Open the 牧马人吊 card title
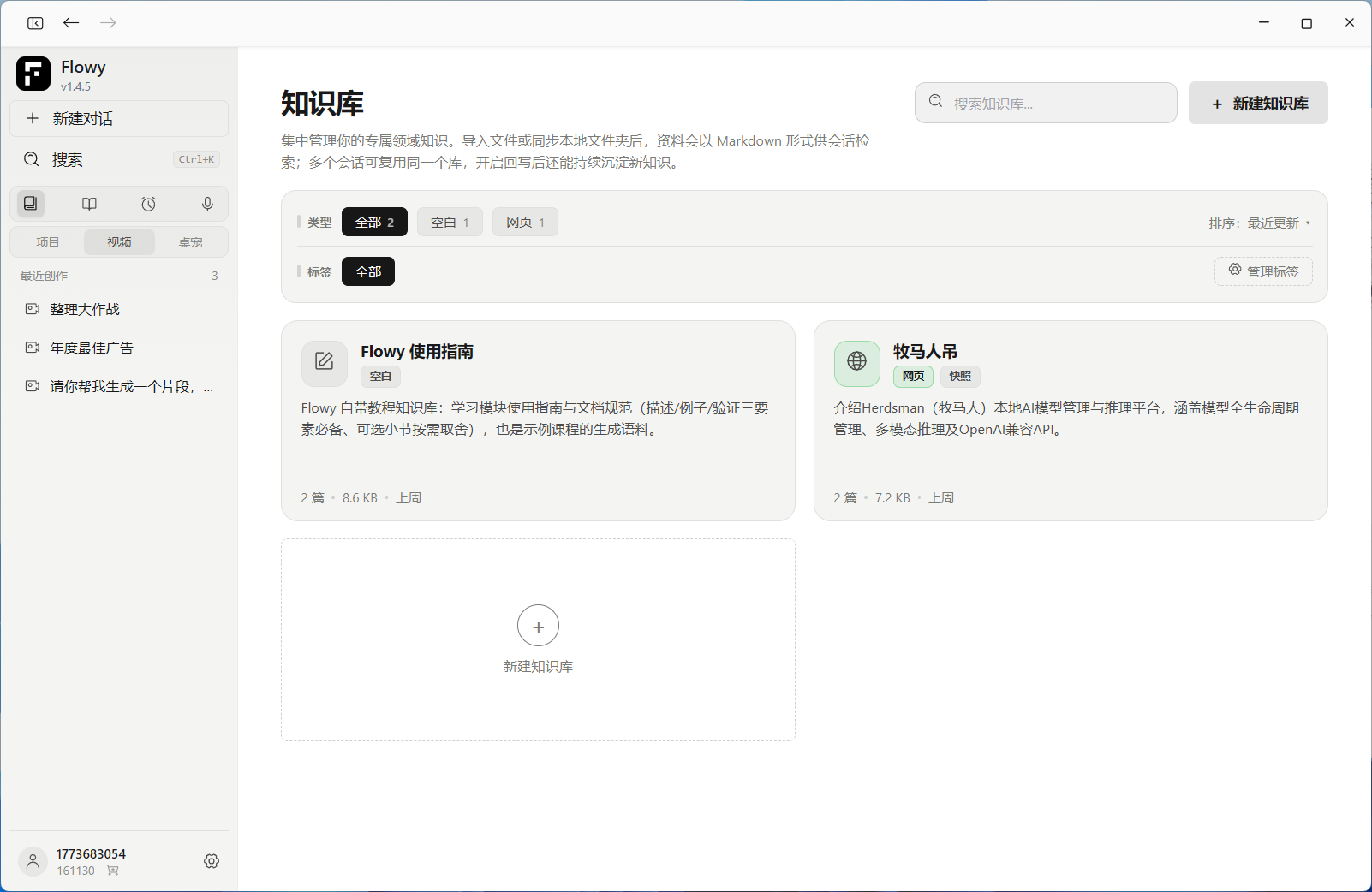Screen dimensions: 1372x892 [925, 351]
